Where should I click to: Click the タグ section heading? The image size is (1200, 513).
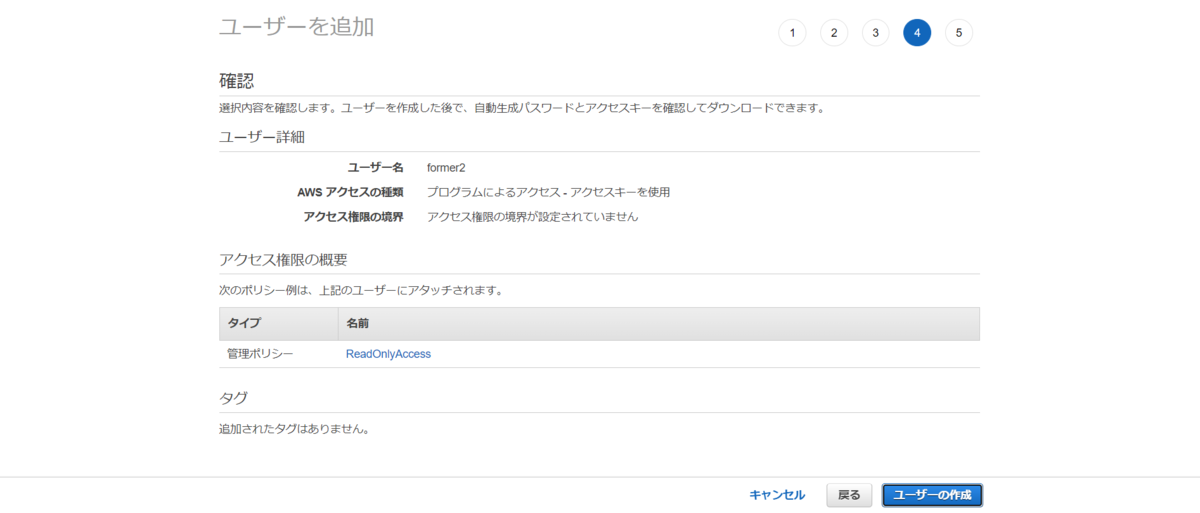pos(233,398)
